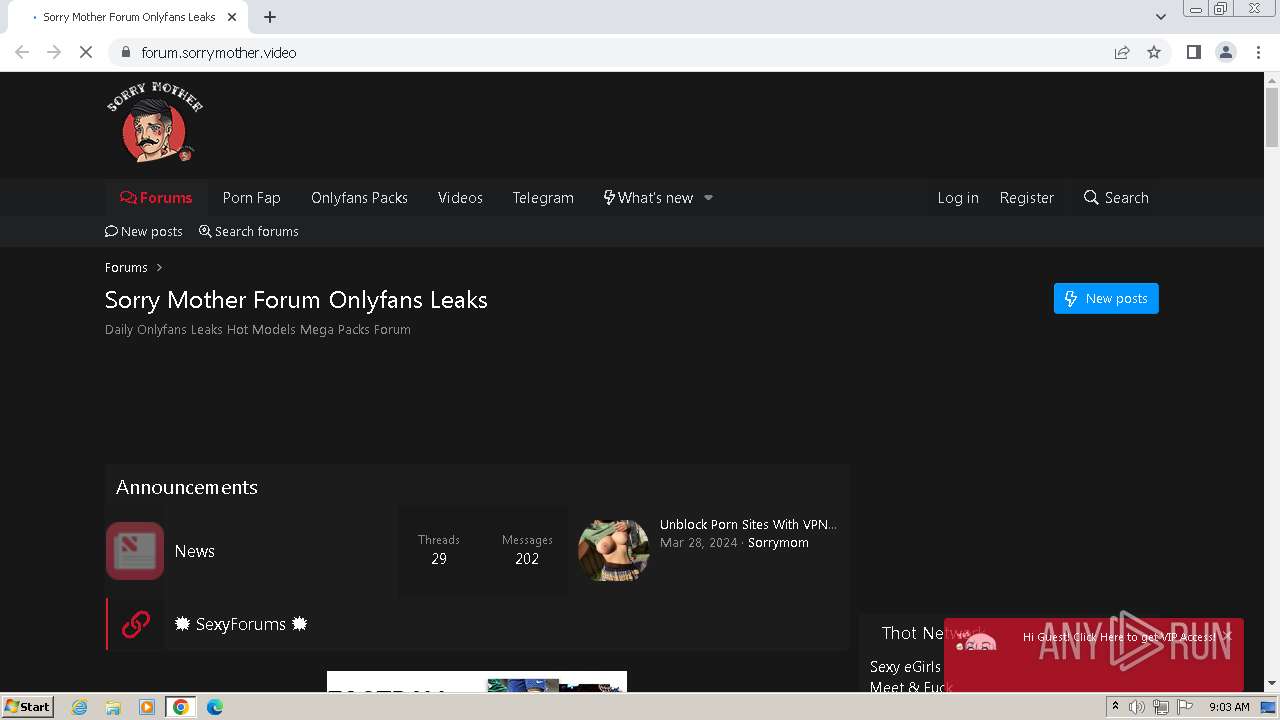Click the VIP Access notice text
1280x720 pixels.
tap(1119, 637)
